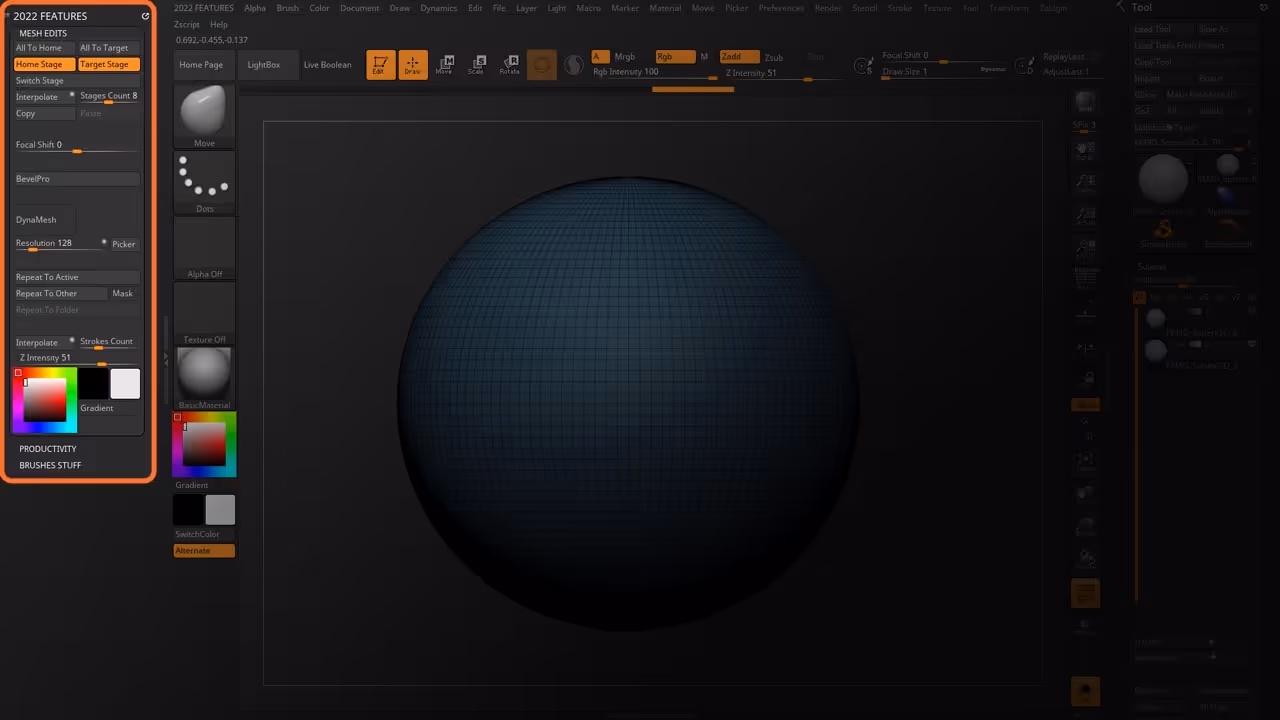Toggle the Alternate color button
This screenshot has height=720, width=1280.
click(204, 551)
